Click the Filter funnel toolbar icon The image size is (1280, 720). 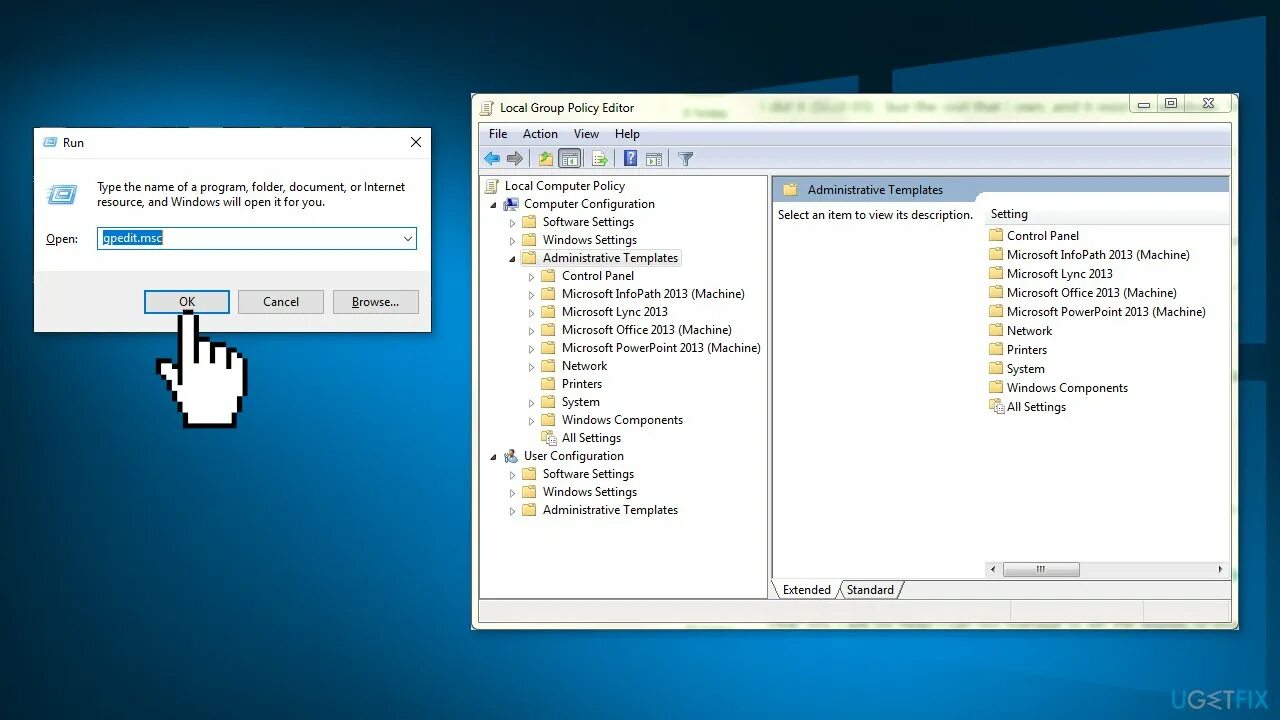tap(685, 158)
